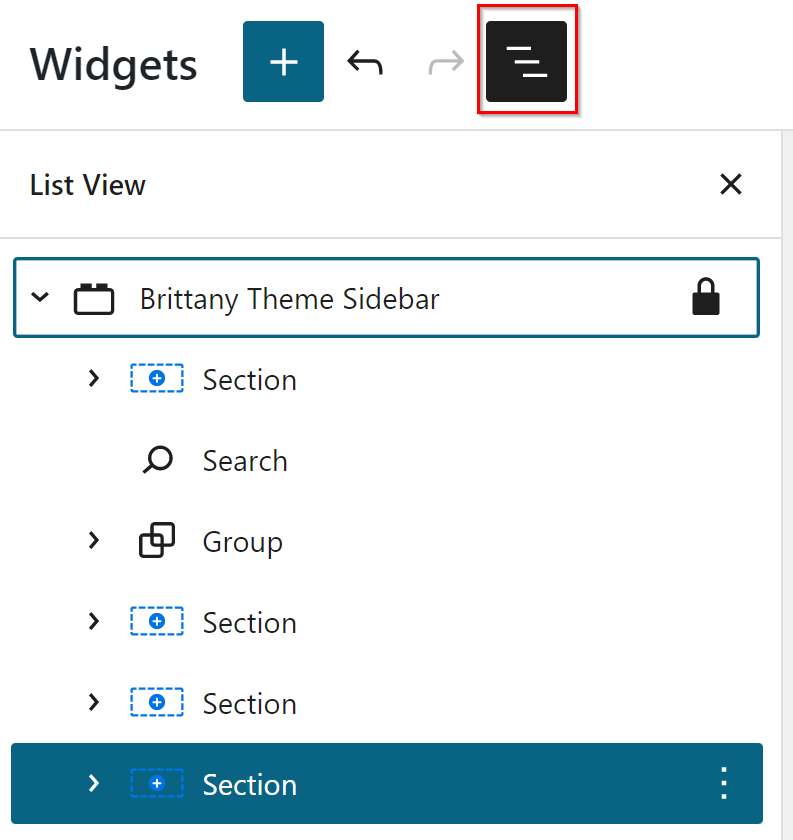
Task: Select the Brittany Theme Sidebar row label
Action: 289,299
